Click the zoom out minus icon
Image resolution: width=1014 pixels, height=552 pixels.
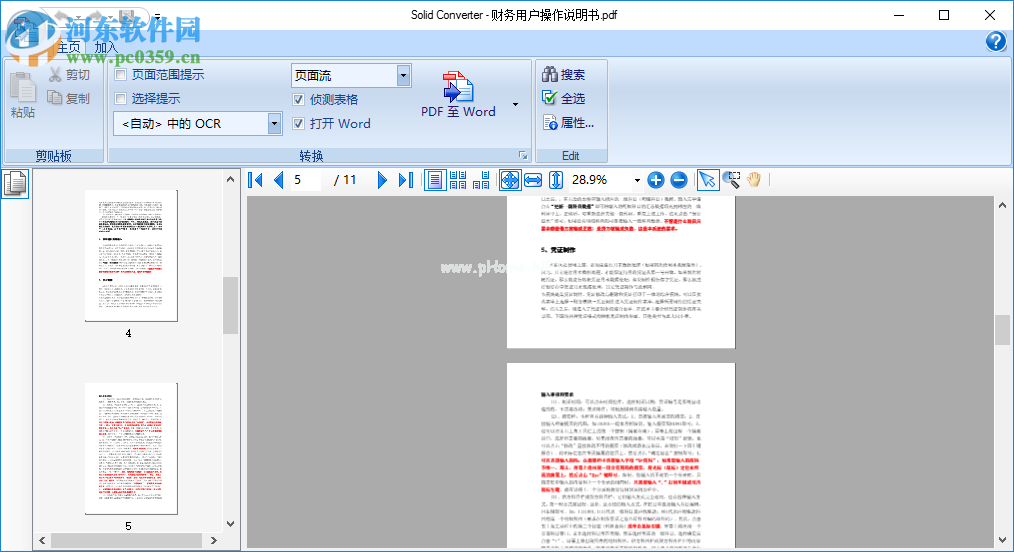tap(678, 180)
